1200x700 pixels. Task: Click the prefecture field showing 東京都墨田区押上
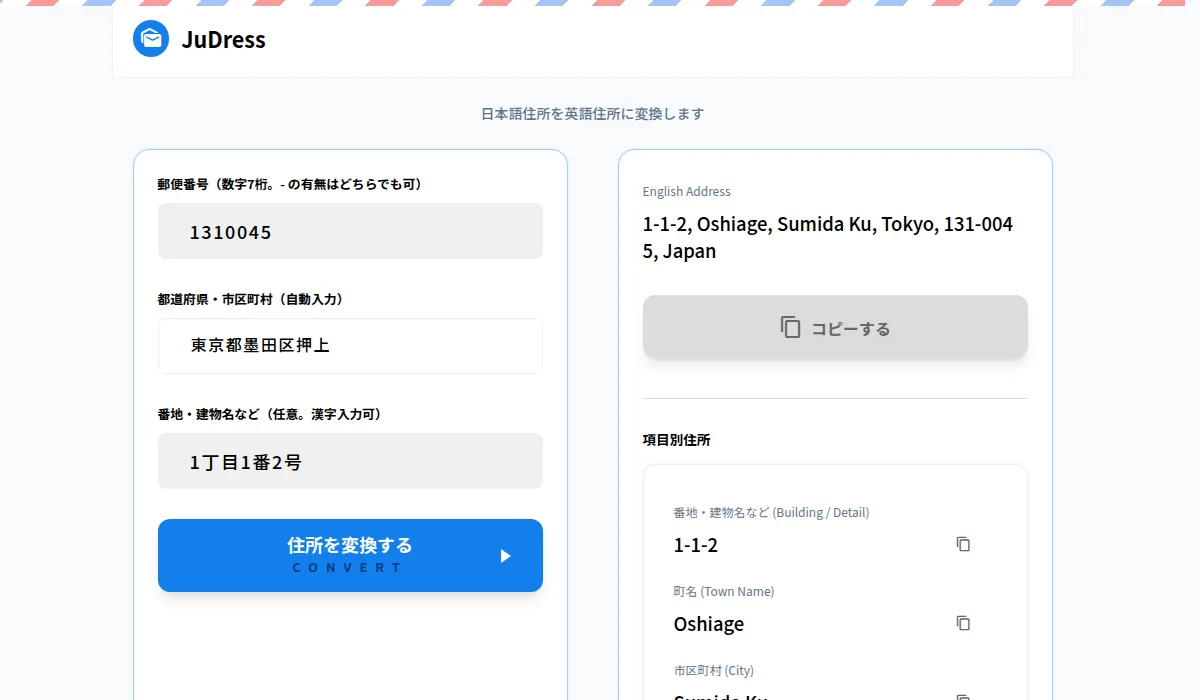coord(350,346)
